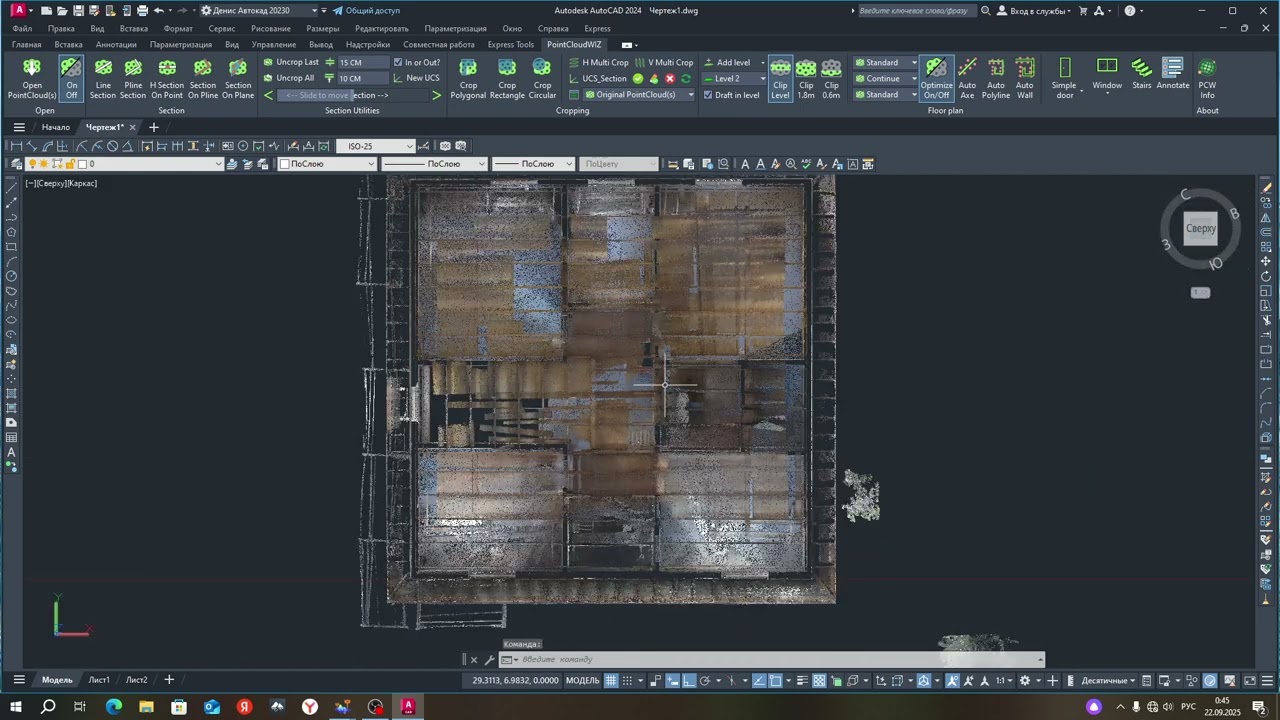The image size is (1280, 720).
Task: Launch the Auto Wall tool
Action: point(1025,78)
